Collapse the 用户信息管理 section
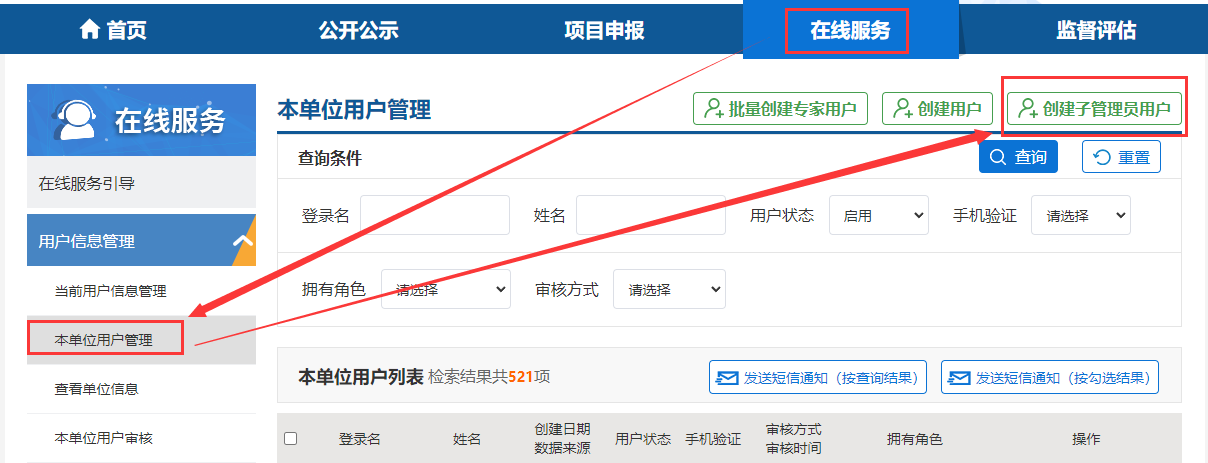Viewport: 1208px width, 463px height. [141, 241]
